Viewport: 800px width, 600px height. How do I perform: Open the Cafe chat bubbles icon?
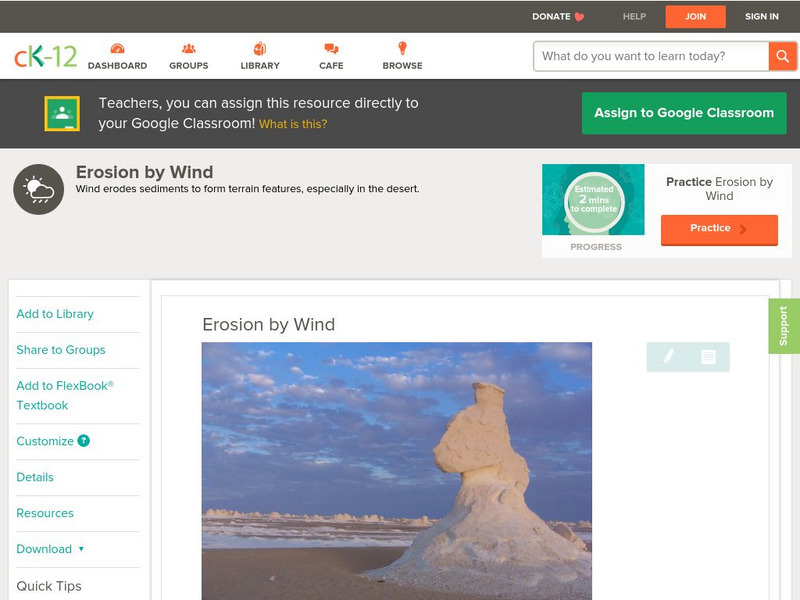coord(331,49)
